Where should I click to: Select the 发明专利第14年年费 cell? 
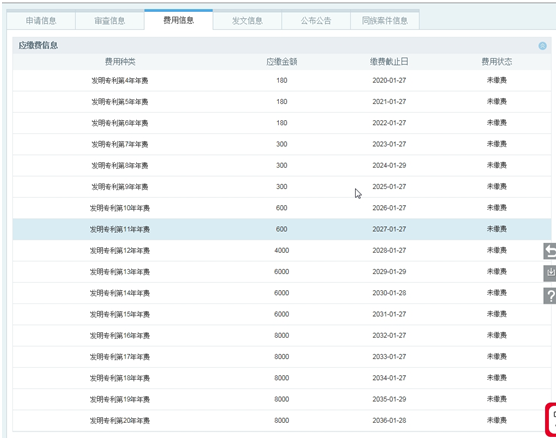[120, 293]
